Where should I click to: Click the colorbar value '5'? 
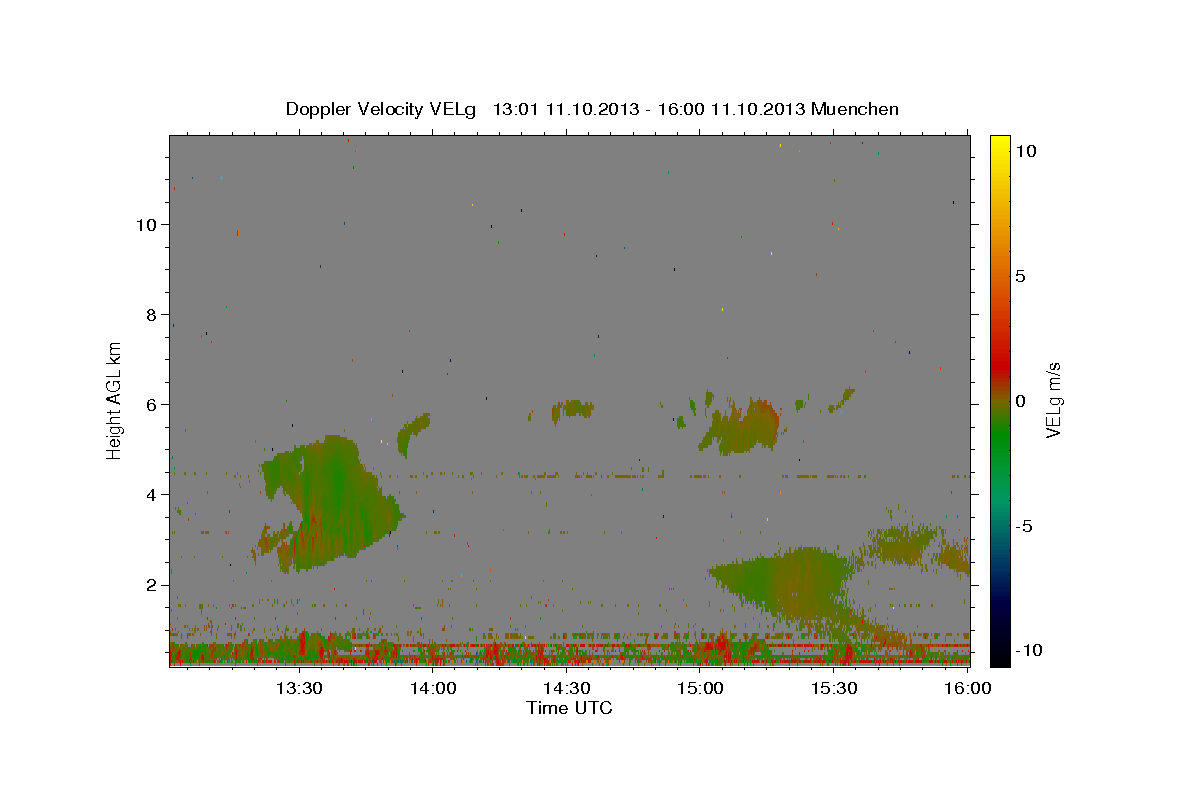[1020, 276]
